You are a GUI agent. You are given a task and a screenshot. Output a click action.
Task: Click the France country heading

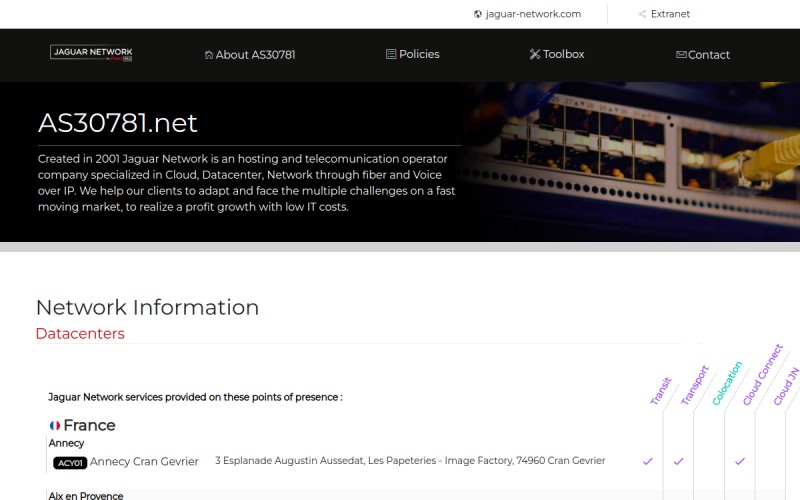pos(89,425)
